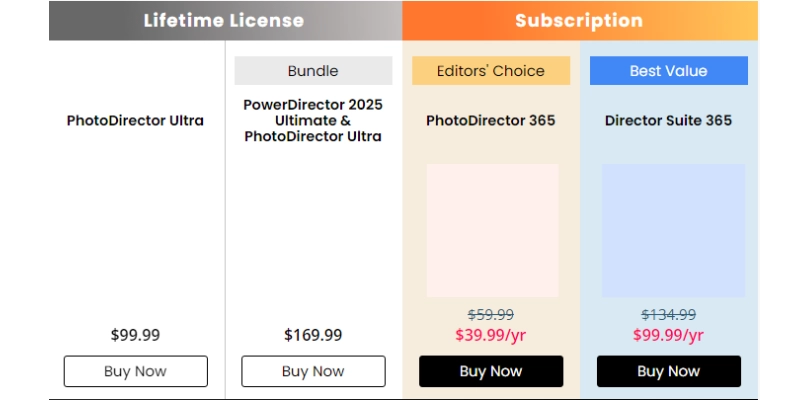The height and width of the screenshot is (400, 800).
Task: Select the Lifetime License header tab
Action: click(224, 20)
